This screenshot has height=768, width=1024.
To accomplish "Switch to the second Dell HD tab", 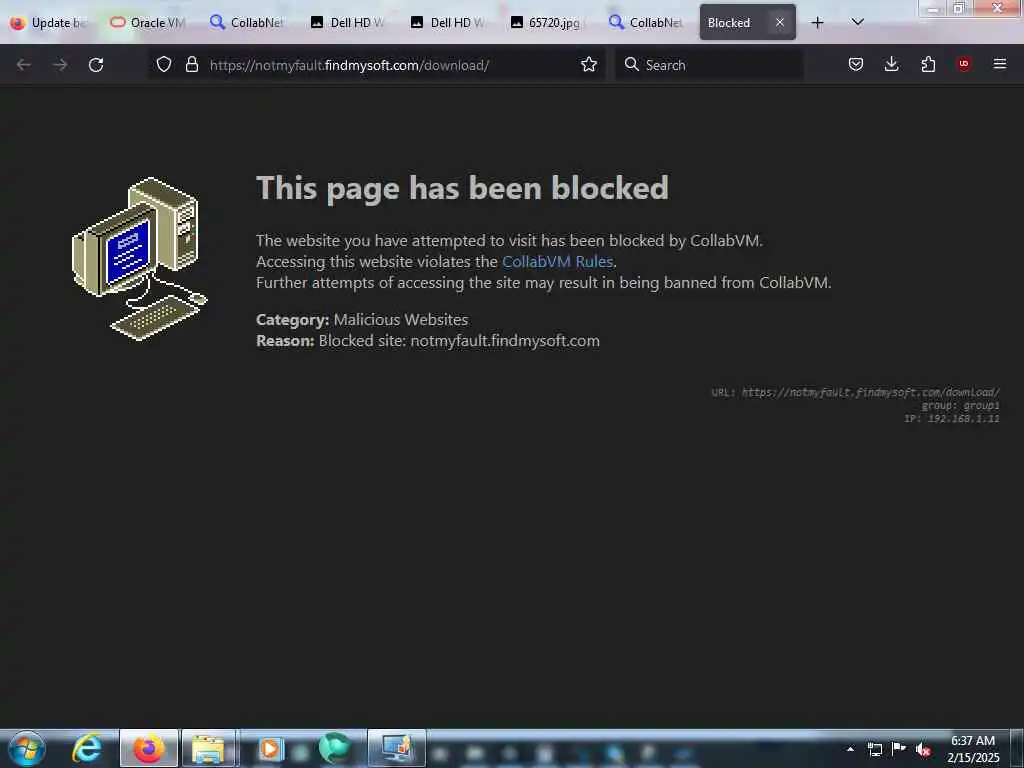I will click(x=449, y=23).
